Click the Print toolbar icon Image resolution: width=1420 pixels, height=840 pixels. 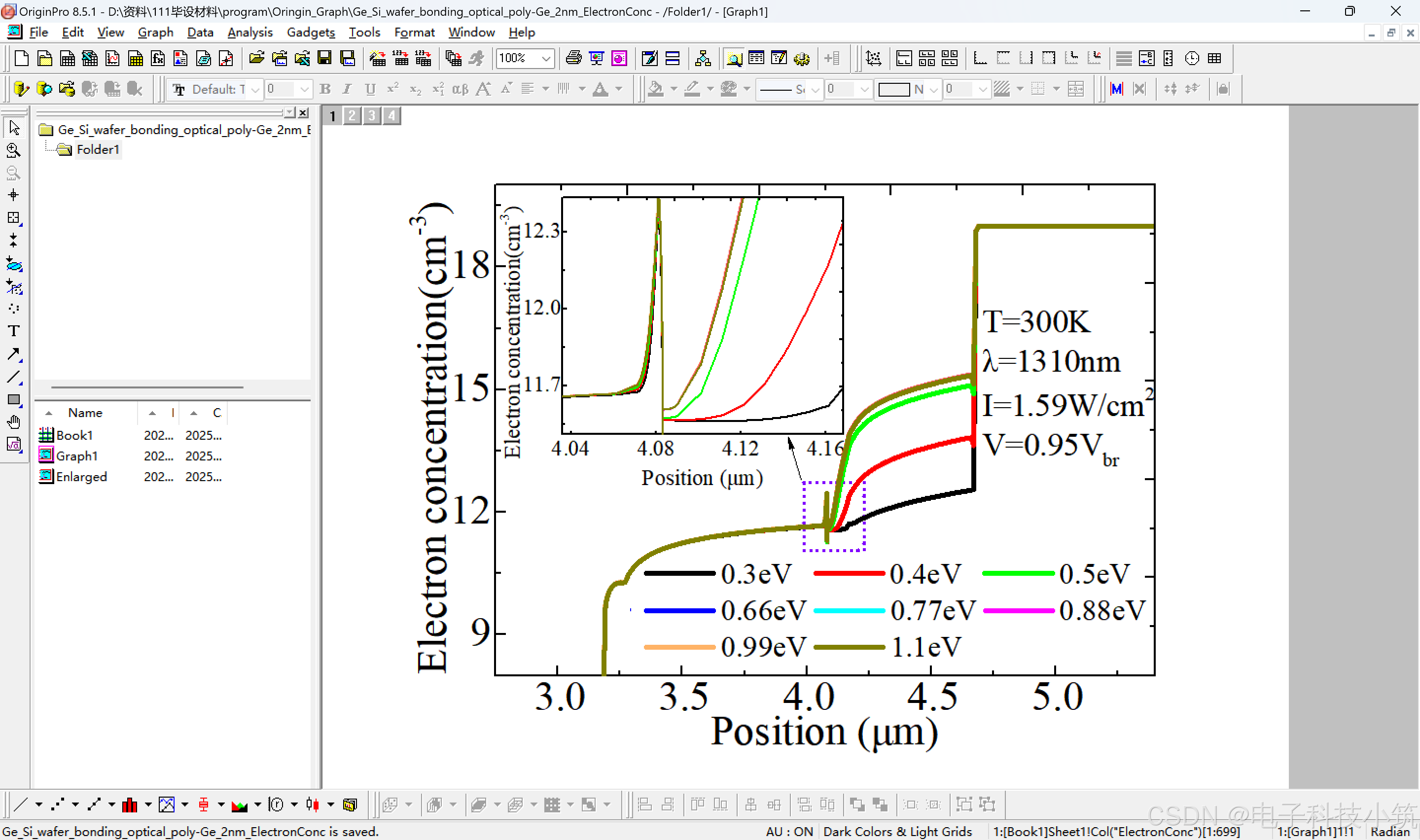click(573, 58)
